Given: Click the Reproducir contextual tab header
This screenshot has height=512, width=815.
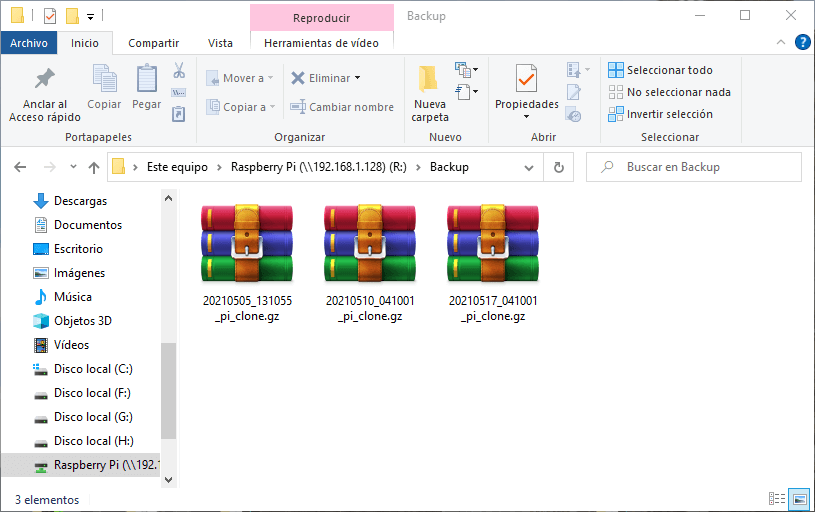Looking at the screenshot, I should pyautogui.click(x=321, y=18).
